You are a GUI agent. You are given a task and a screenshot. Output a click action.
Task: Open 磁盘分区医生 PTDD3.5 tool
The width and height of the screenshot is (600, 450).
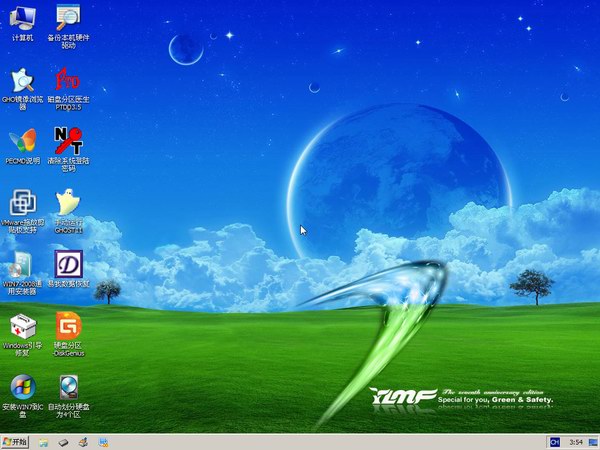click(68, 79)
